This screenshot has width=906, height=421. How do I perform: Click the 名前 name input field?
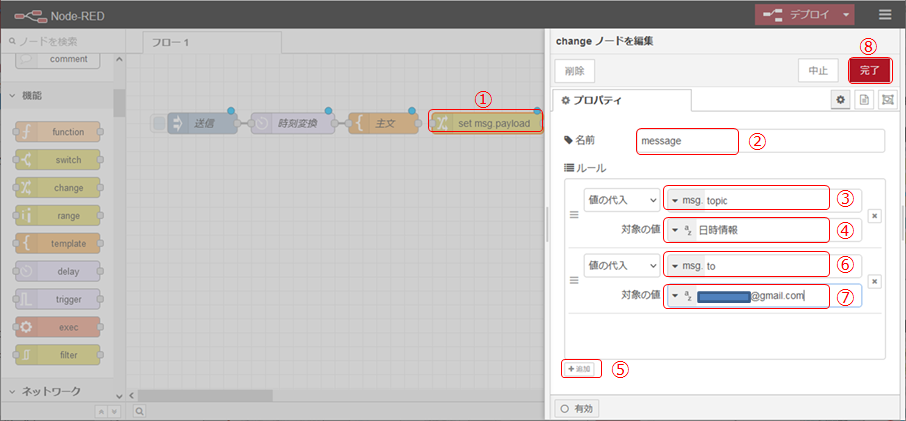[760, 141]
